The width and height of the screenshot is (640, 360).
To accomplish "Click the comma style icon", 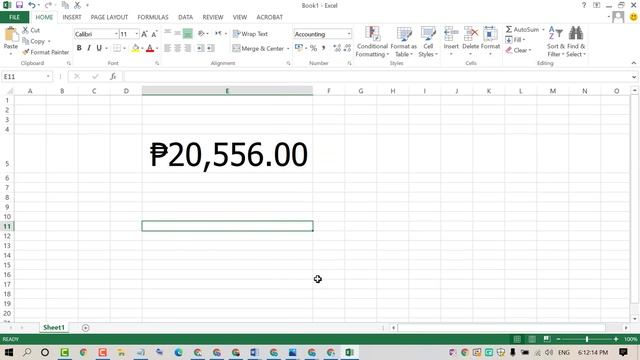I will (324, 48).
